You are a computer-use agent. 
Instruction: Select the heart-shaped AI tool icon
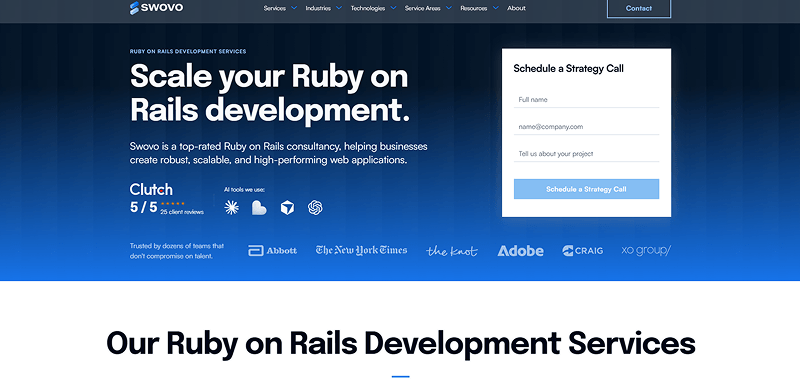(259, 208)
